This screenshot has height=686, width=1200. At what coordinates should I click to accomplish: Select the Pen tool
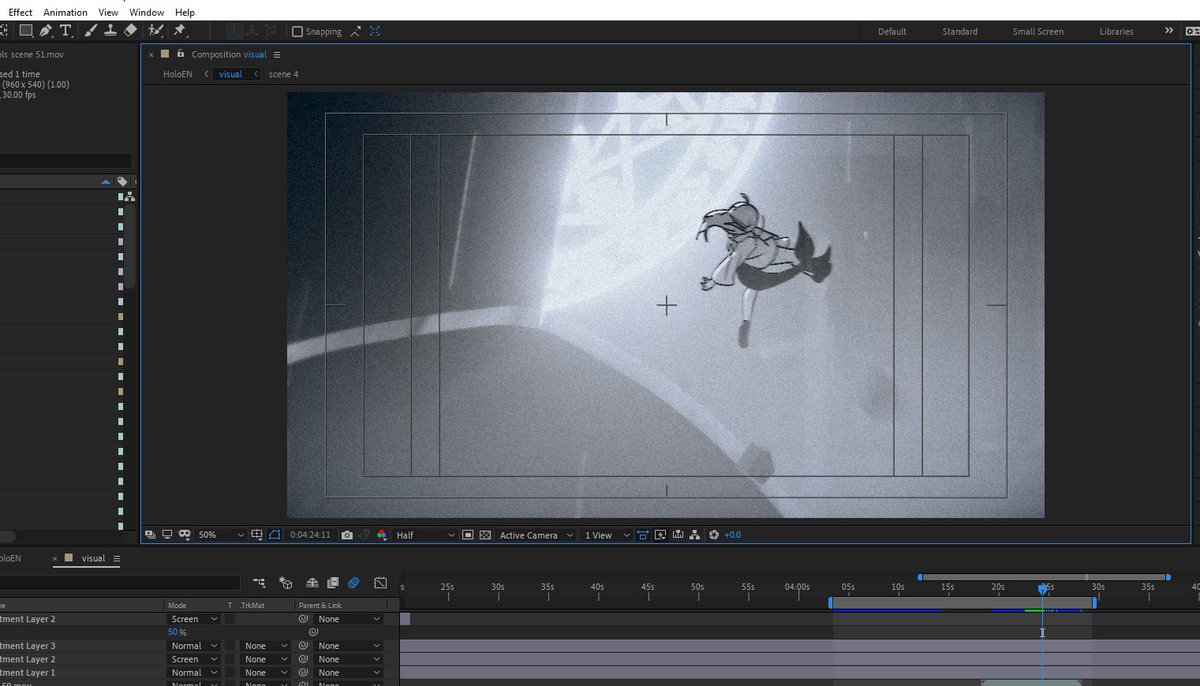(46, 31)
